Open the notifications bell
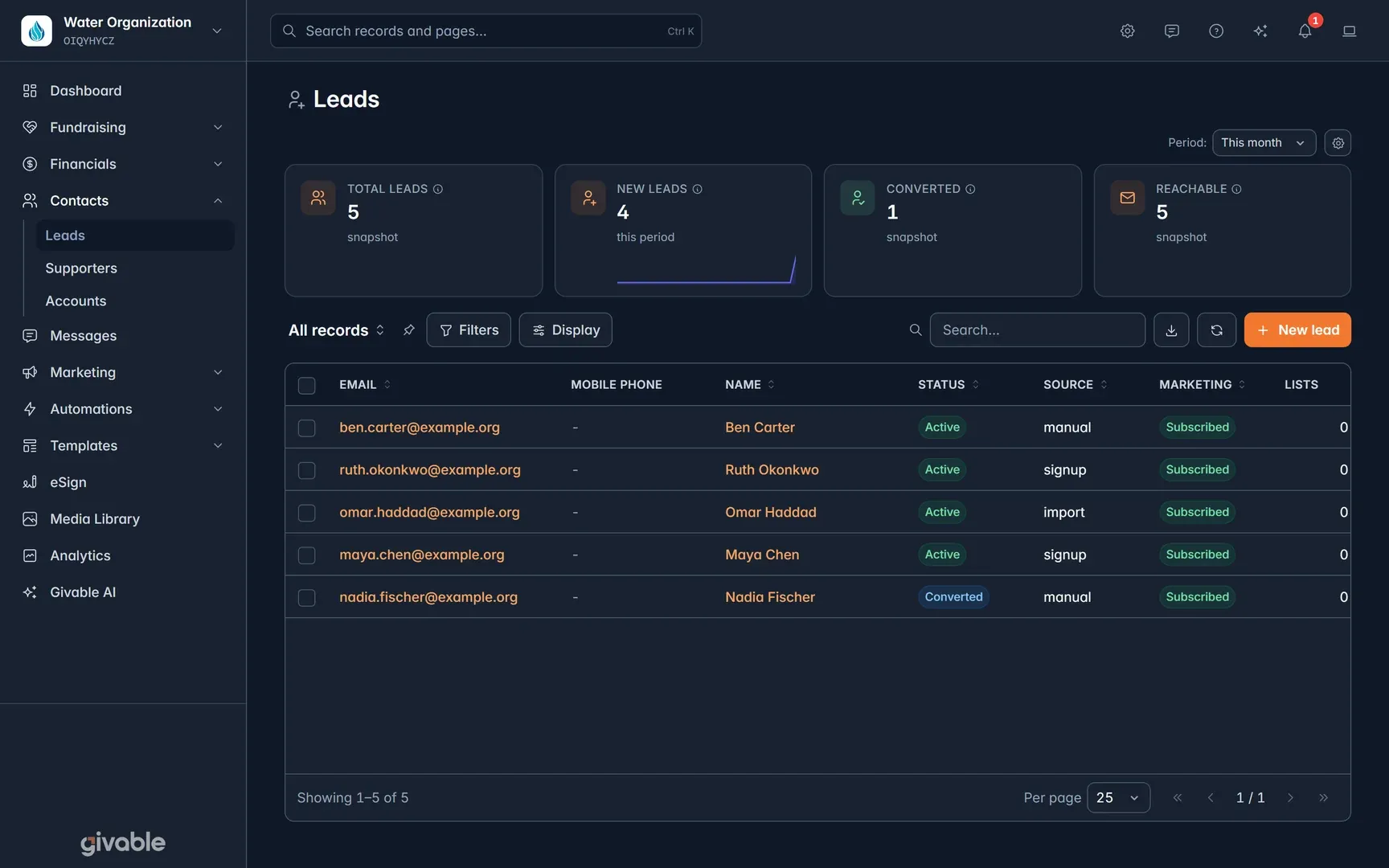This screenshot has width=1389, height=868. 1305,31
